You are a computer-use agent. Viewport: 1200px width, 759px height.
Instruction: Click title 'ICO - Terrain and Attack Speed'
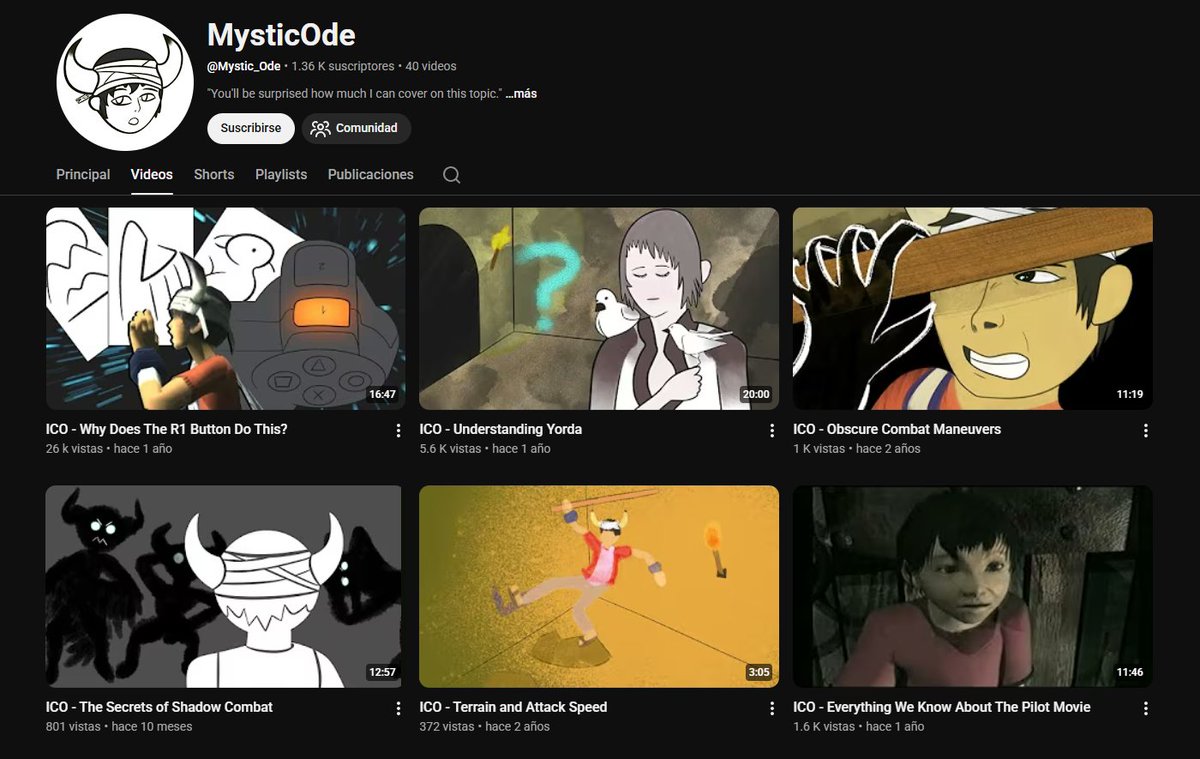pos(513,707)
